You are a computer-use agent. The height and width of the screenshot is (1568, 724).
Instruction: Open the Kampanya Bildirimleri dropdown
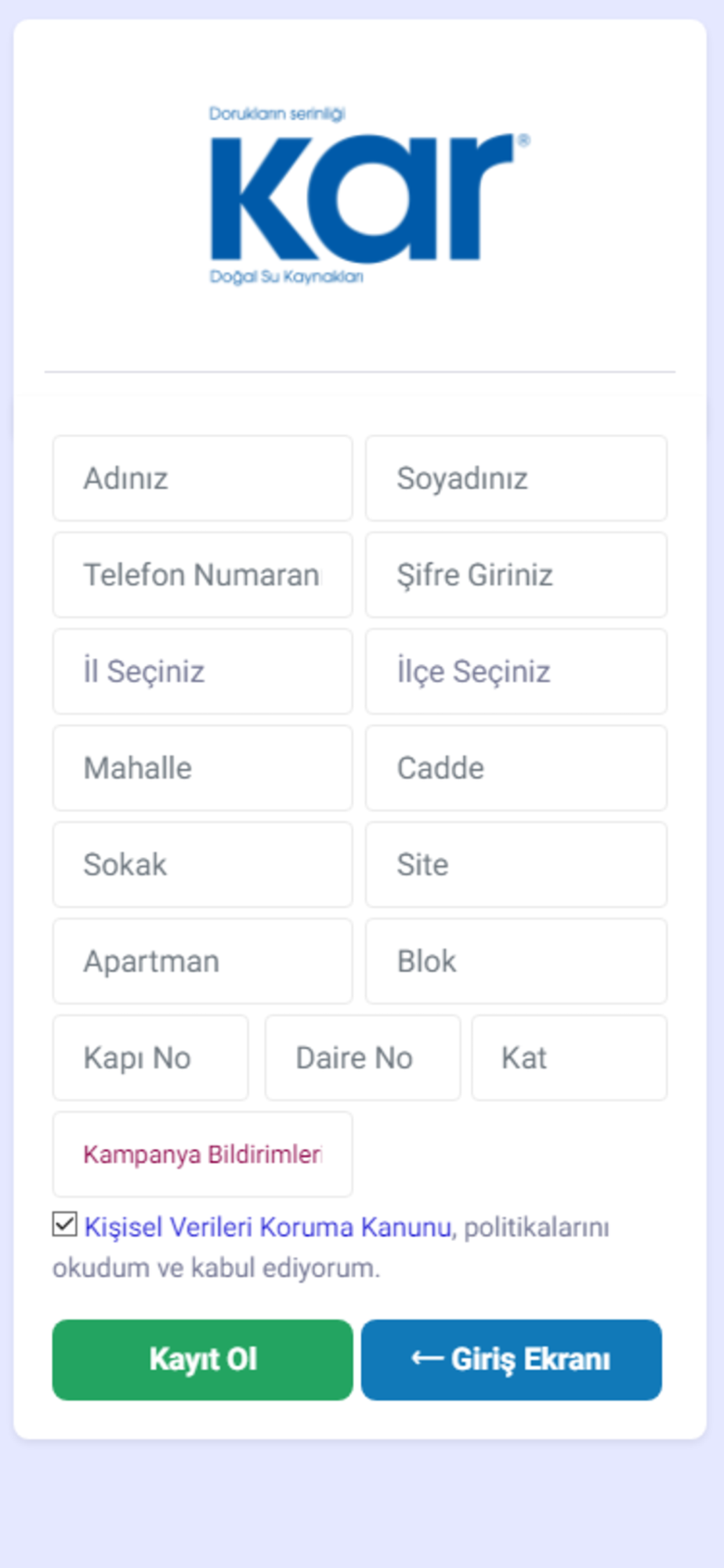tap(202, 1155)
